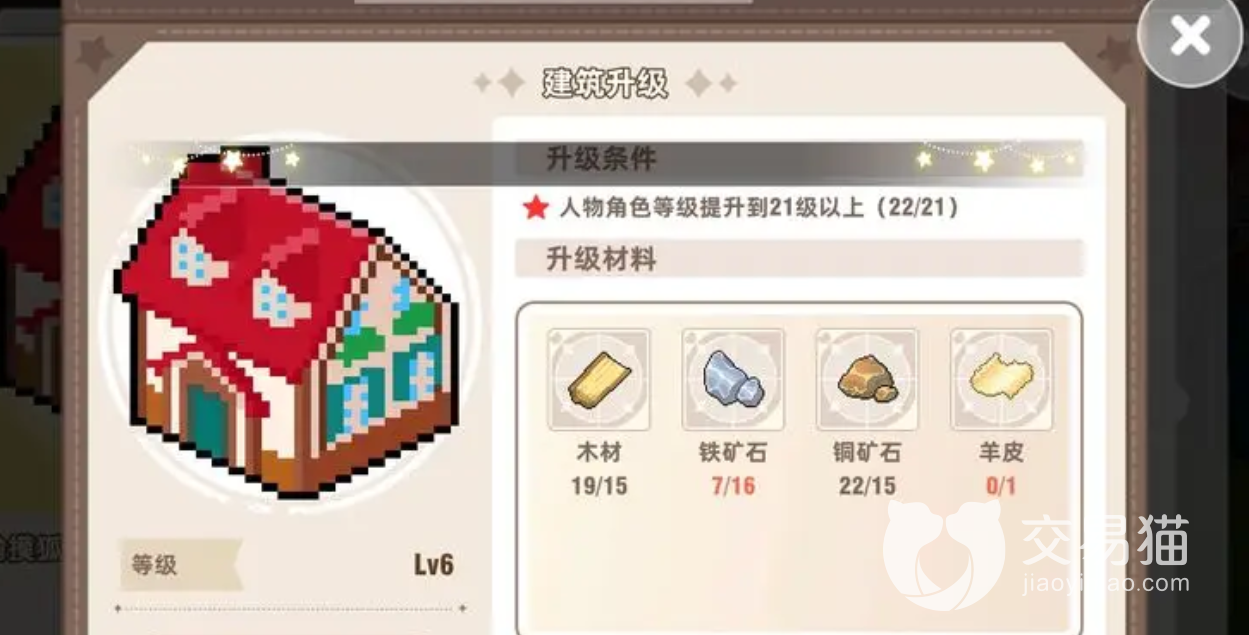This screenshot has height=635, width=1249.
Task: Click the 交易猫 cat logo watermark
Action: pyautogui.click(x=943, y=553)
